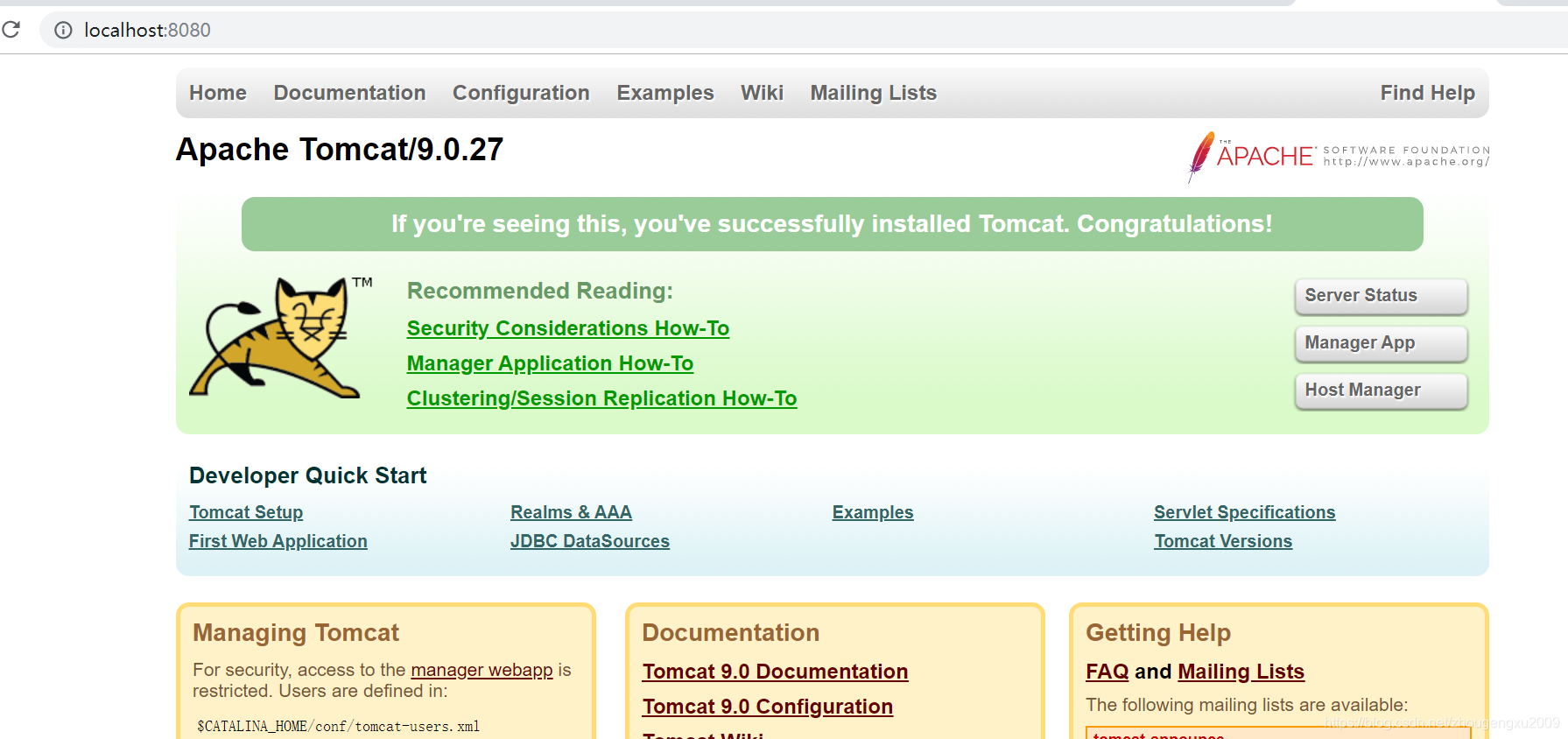The image size is (1568, 739).
Task: View site info icon in address bar
Action: (x=63, y=31)
